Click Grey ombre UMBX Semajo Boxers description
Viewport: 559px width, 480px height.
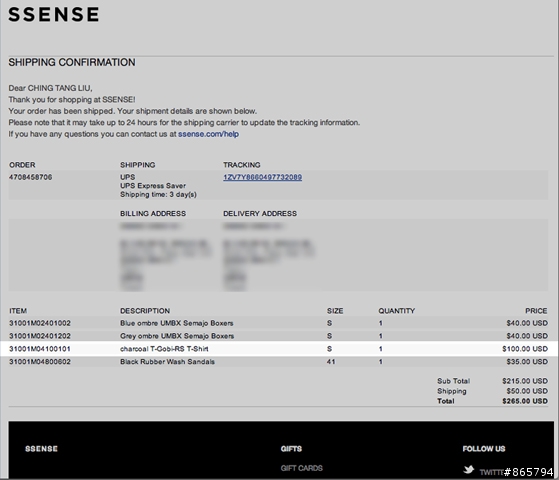pyautogui.click(x=177, y=336)
